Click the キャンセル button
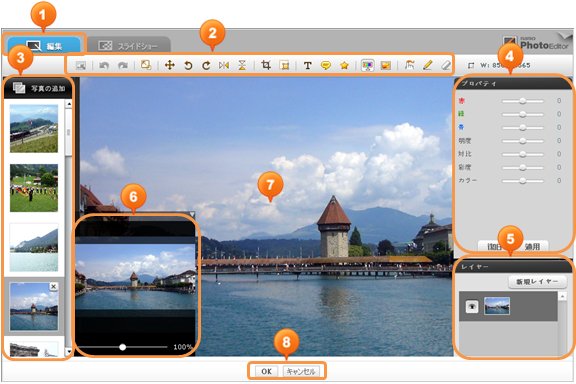 [301, 372]
